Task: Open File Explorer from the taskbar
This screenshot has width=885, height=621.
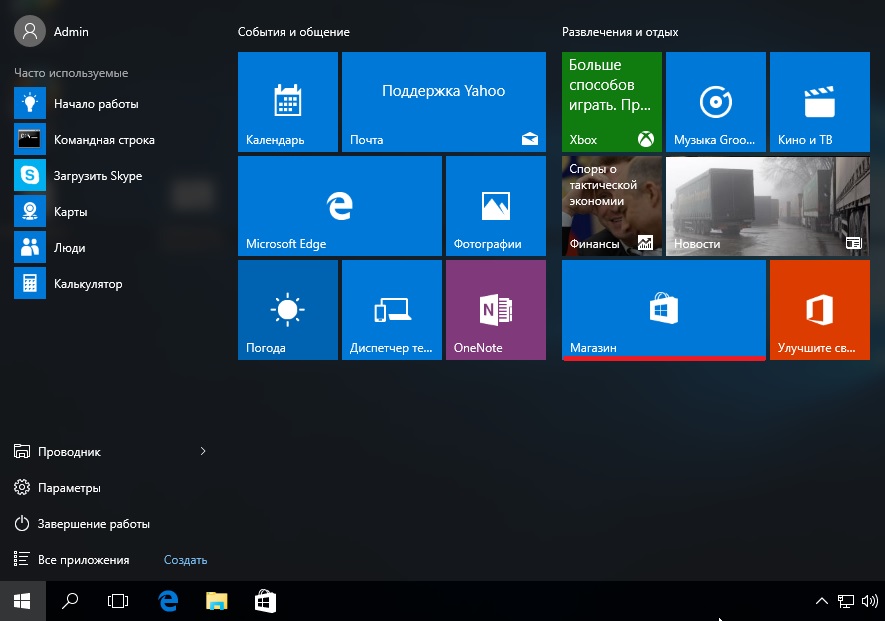Action: [217, 601]
